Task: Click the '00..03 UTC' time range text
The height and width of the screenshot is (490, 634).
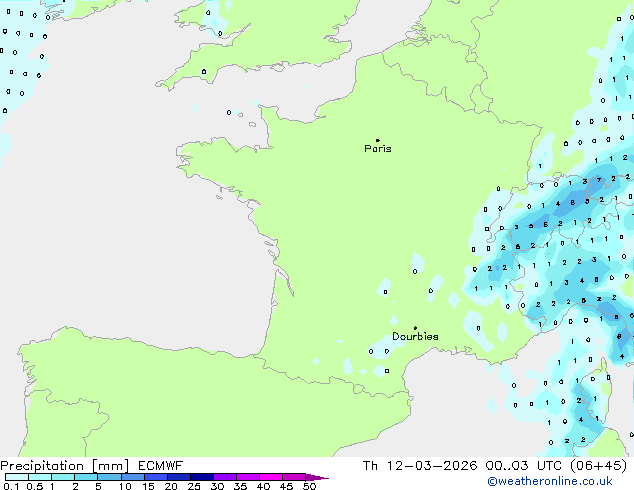Action: [x=524, y=466]
